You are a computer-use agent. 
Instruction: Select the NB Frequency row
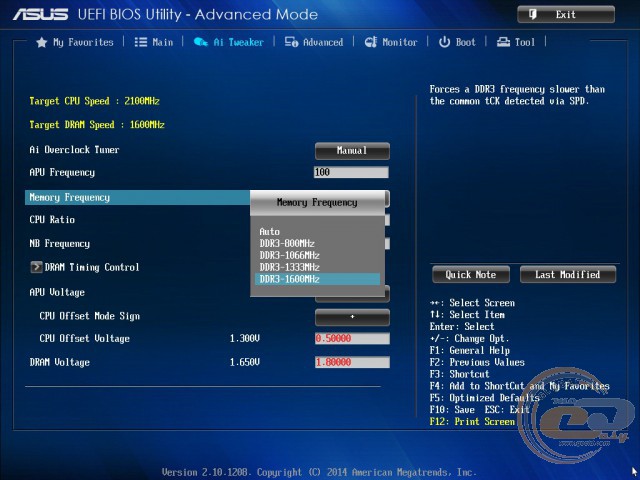pyautogui.click(x=60, y=244)
